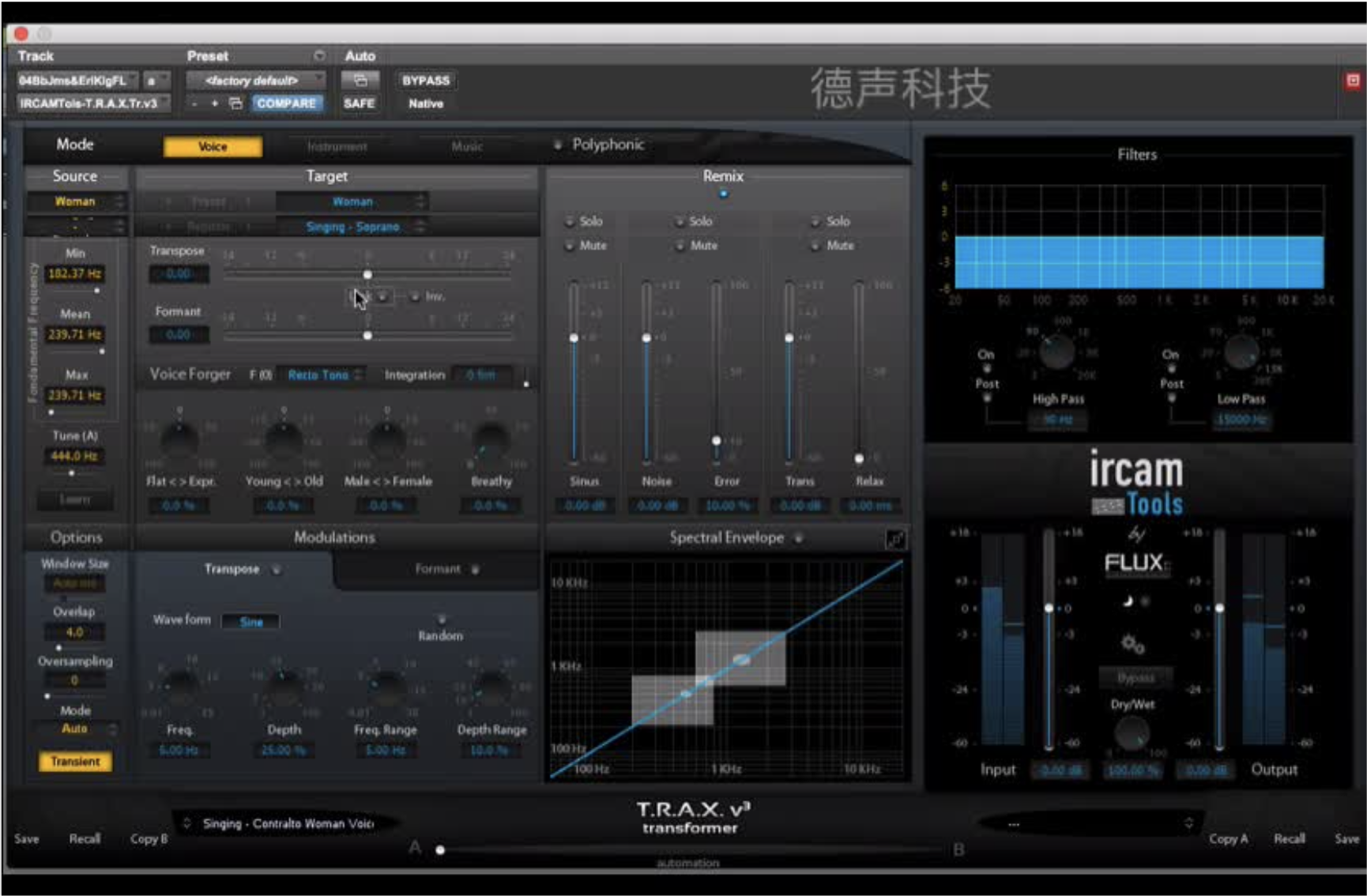Click the Learn button under Tune
Viewport: 1367px width, 896px height.
pyautogui.click(x=75, y=499)
